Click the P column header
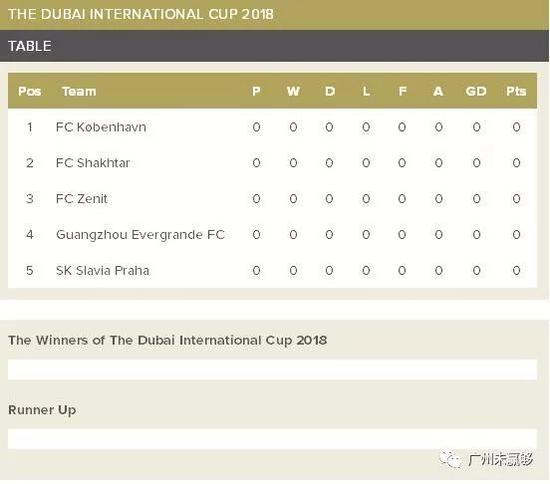The width and height of the screenshot is (550, 484). (x=256, y=91)
